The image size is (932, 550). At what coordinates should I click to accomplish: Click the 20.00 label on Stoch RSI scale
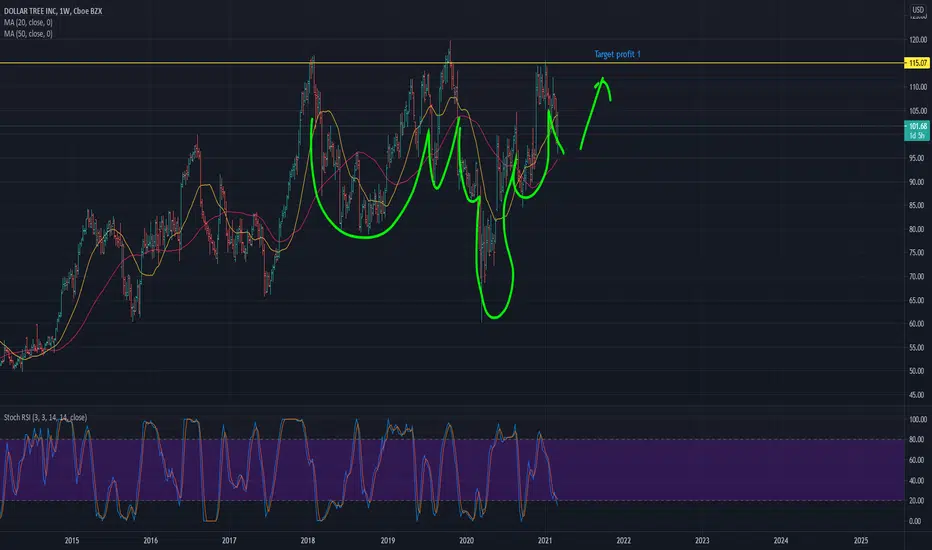coord(918,501)
